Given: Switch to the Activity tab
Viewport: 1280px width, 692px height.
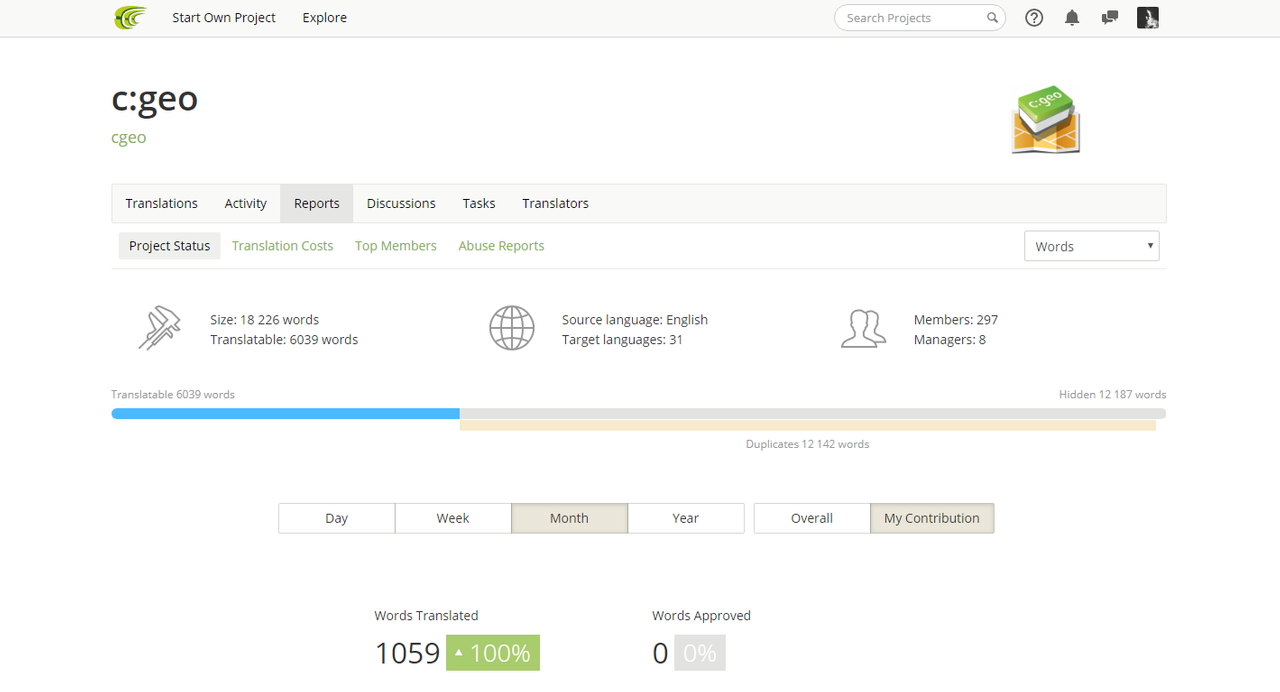Looking at the screenshot, I should pos(246,203).
